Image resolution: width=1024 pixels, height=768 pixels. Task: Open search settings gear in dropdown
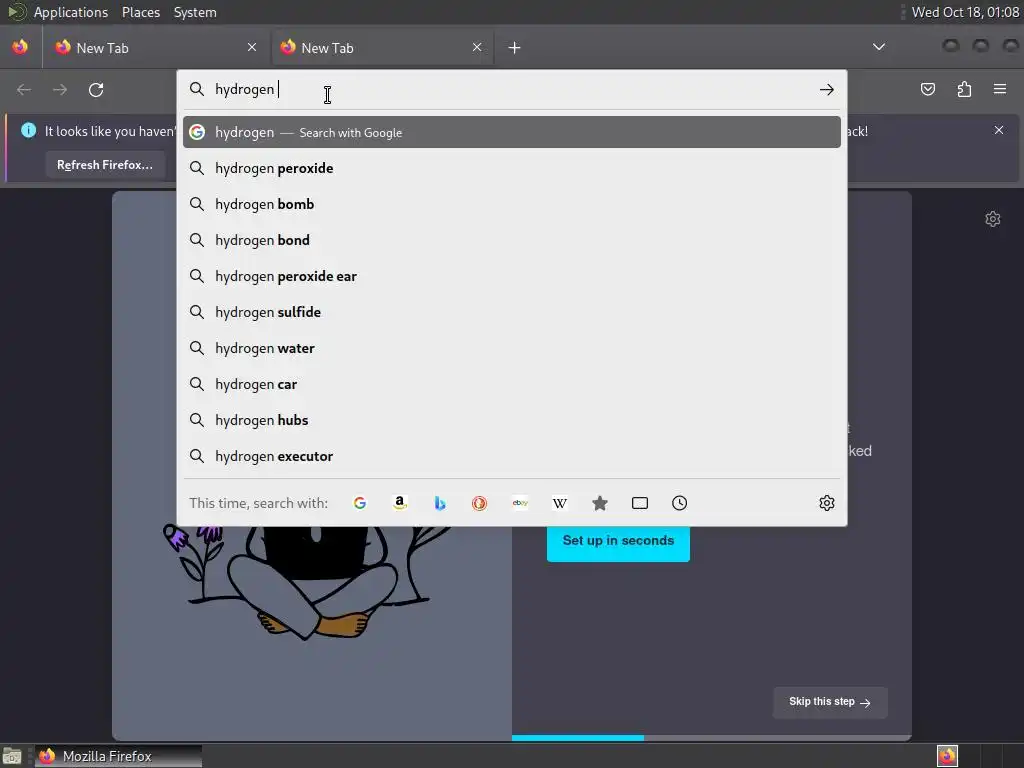(827, 503)
